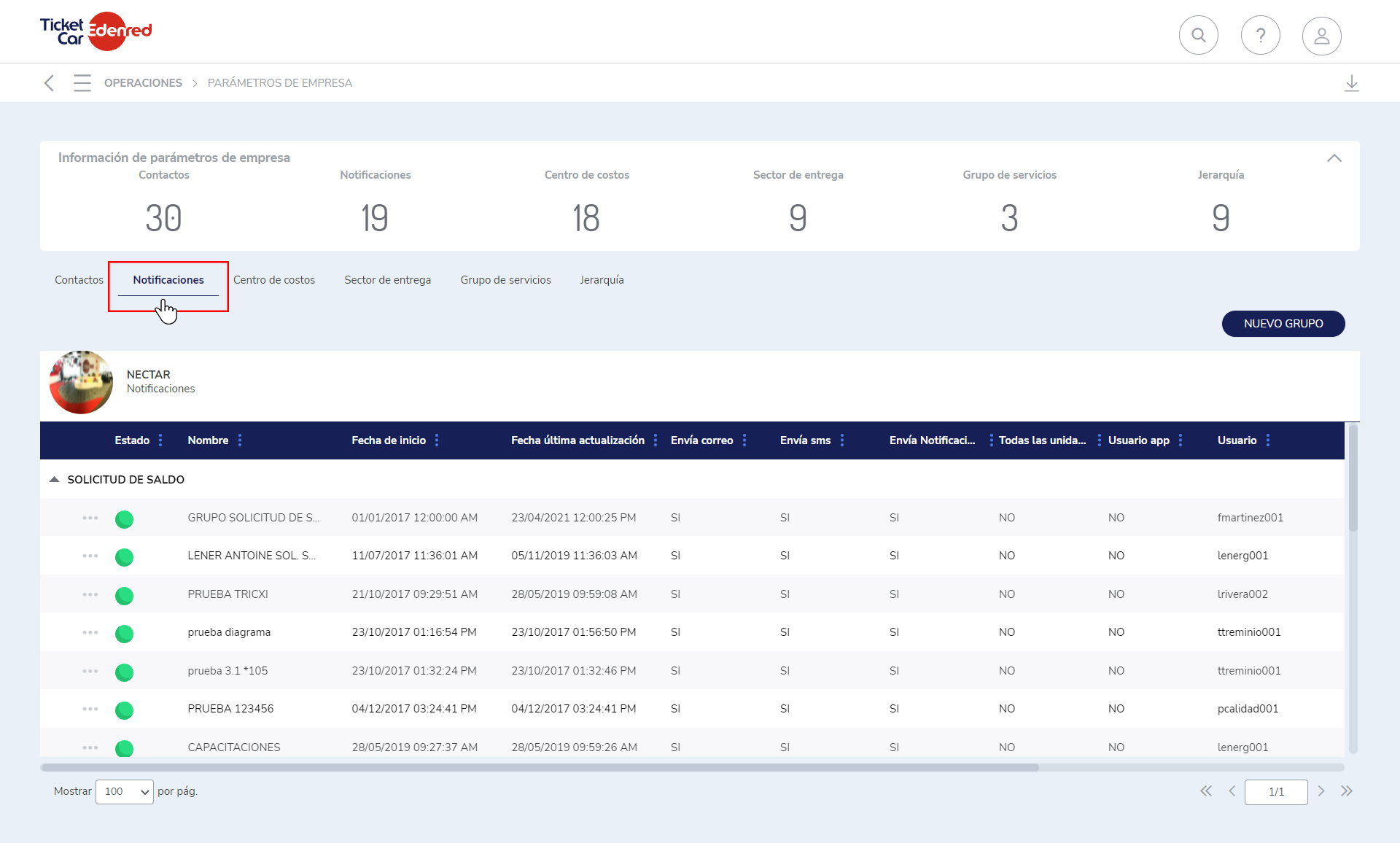1400x843 pixels.
Task: Collapse the SOLICITUD DE SALDO group
Action: coord(54,480)
